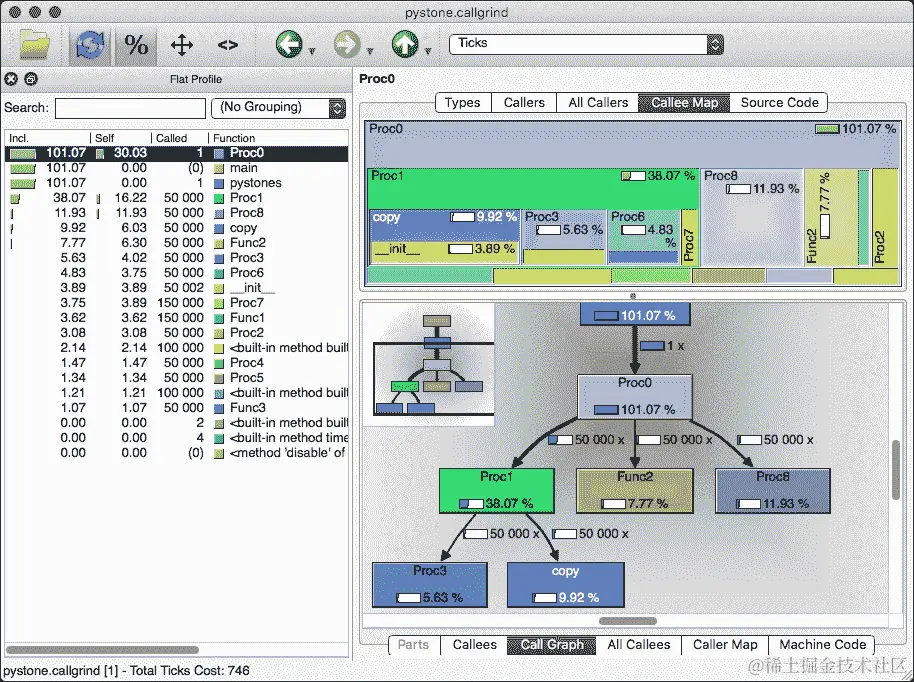Select the Proc1 node in call graph

497,491
